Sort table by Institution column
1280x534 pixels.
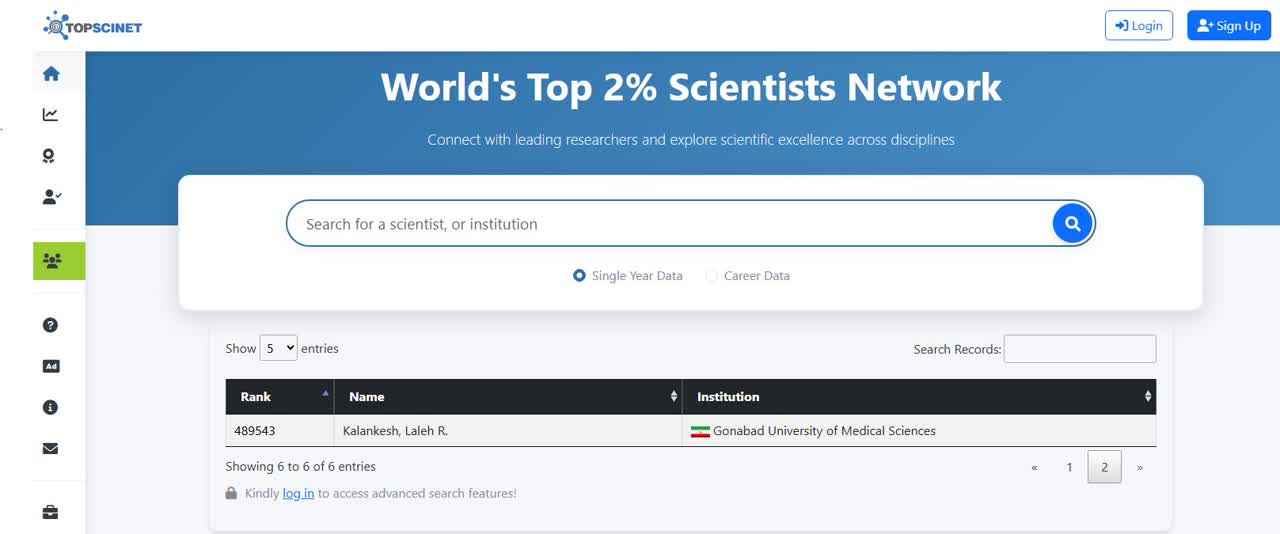coord(918,397)
